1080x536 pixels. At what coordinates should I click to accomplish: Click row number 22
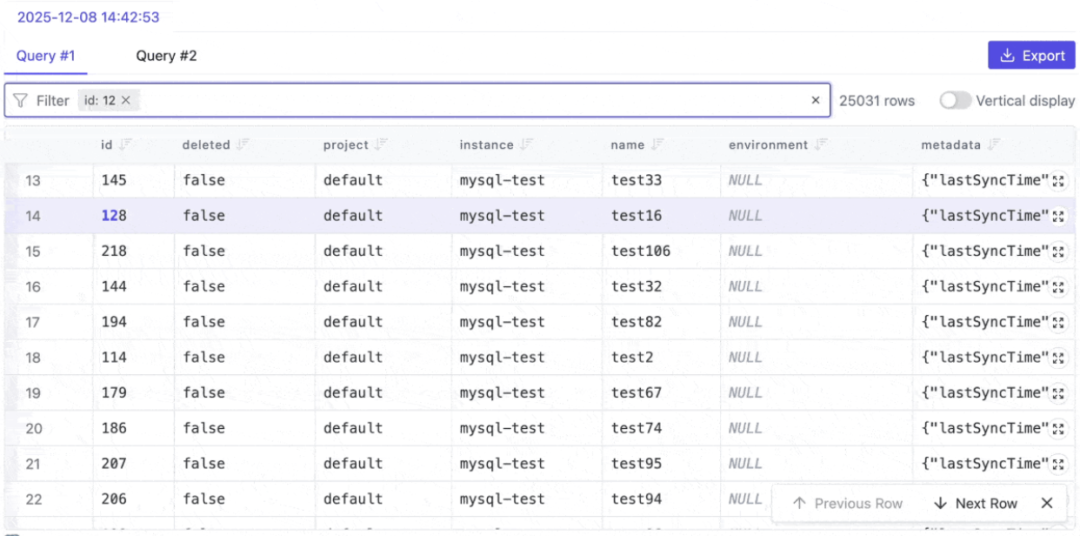click(x=34, y=499)
